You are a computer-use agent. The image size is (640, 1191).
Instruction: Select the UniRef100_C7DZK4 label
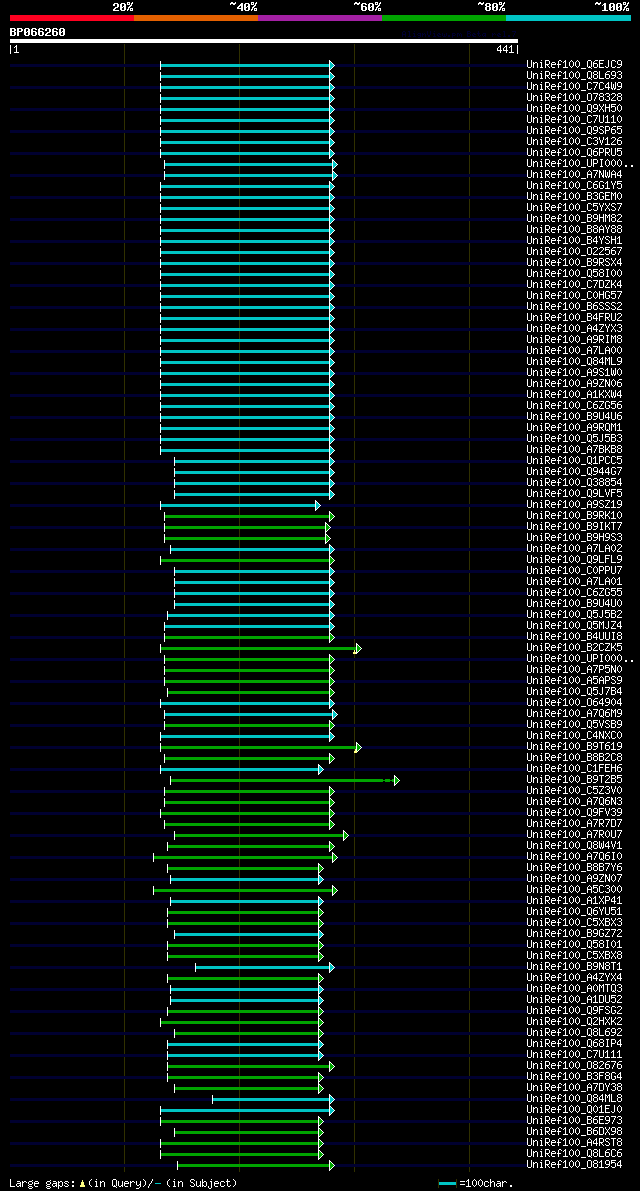[574, 285]
